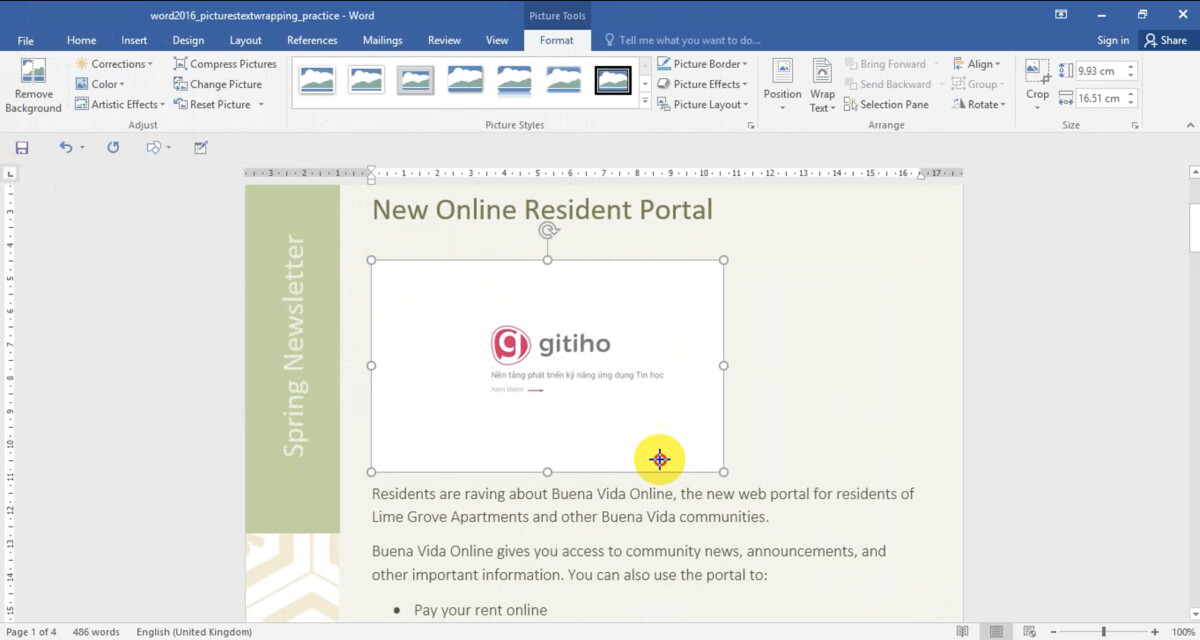This screenshot has width=1200, height=640.
Task: Click the Redo/Repeat icon
Action: pyautogui.click(x=113, y=147)
